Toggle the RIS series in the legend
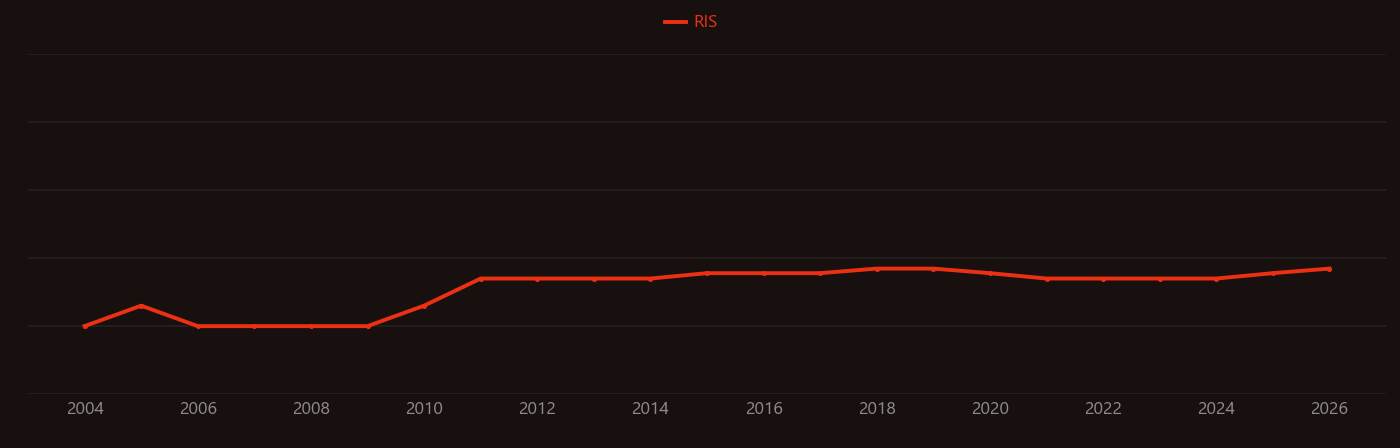1400x448 pixels. (690, 22)
